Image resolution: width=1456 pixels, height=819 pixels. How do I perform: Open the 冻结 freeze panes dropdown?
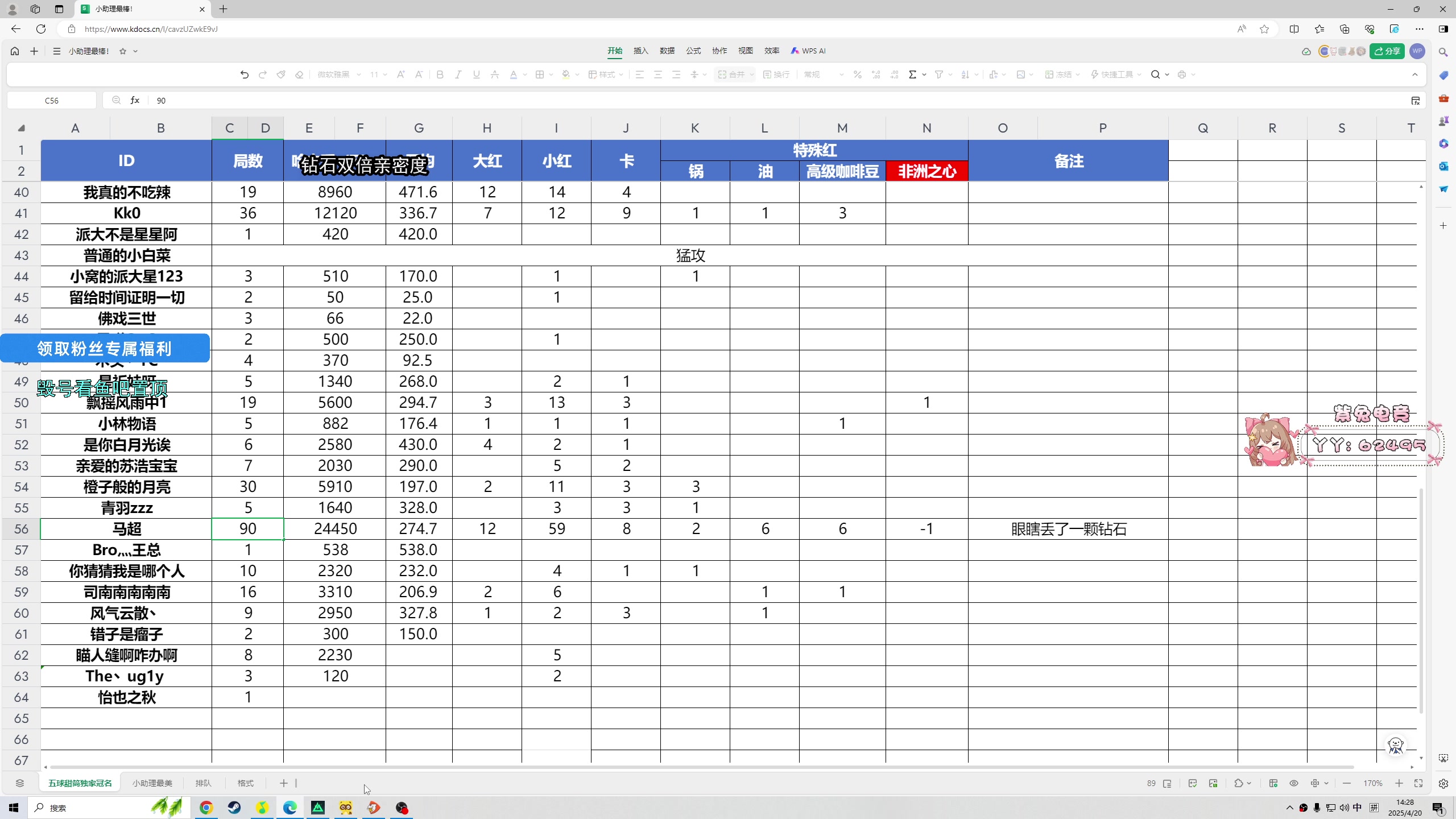coord(1062,75)
